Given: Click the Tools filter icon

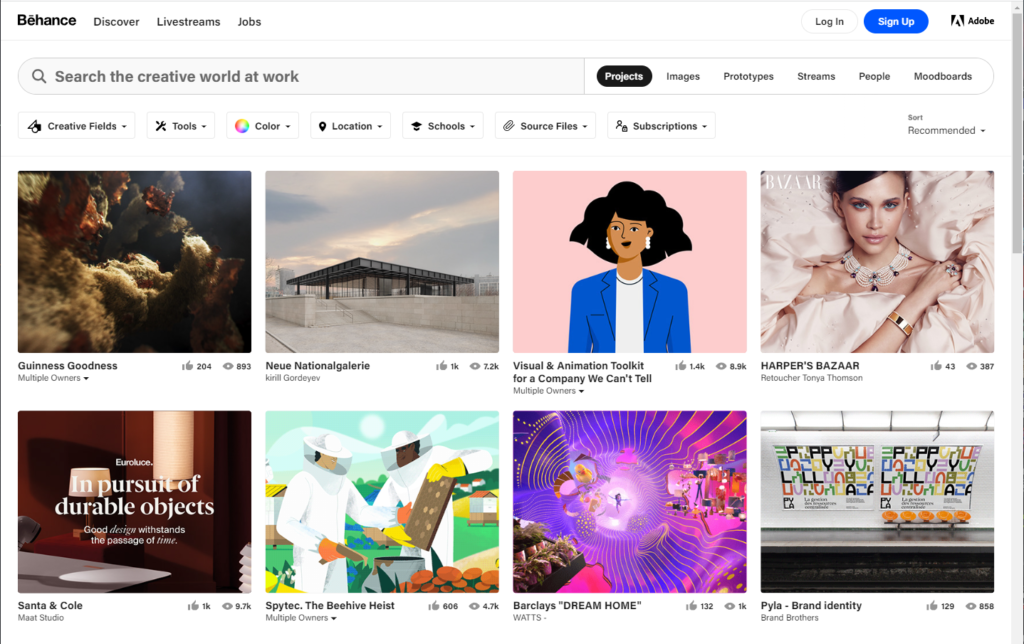Looking at the screenshot, I should coord(161,126).
